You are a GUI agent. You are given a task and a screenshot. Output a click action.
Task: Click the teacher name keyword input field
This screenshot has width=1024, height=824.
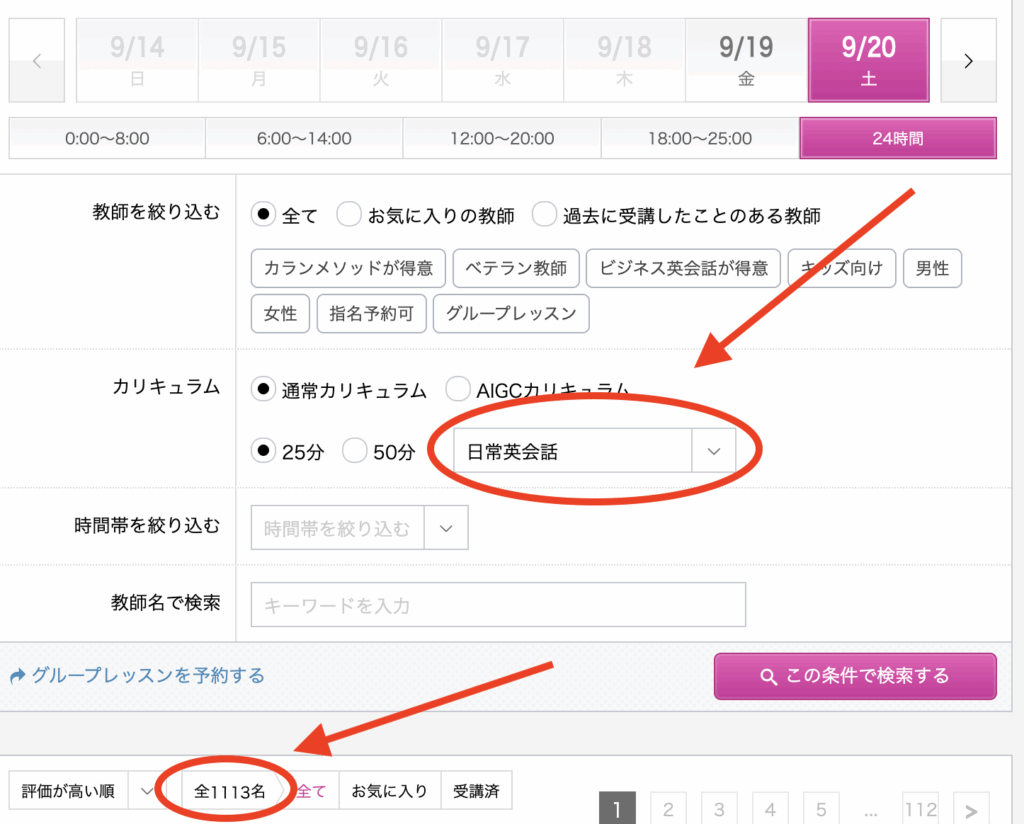pos(498,605)
